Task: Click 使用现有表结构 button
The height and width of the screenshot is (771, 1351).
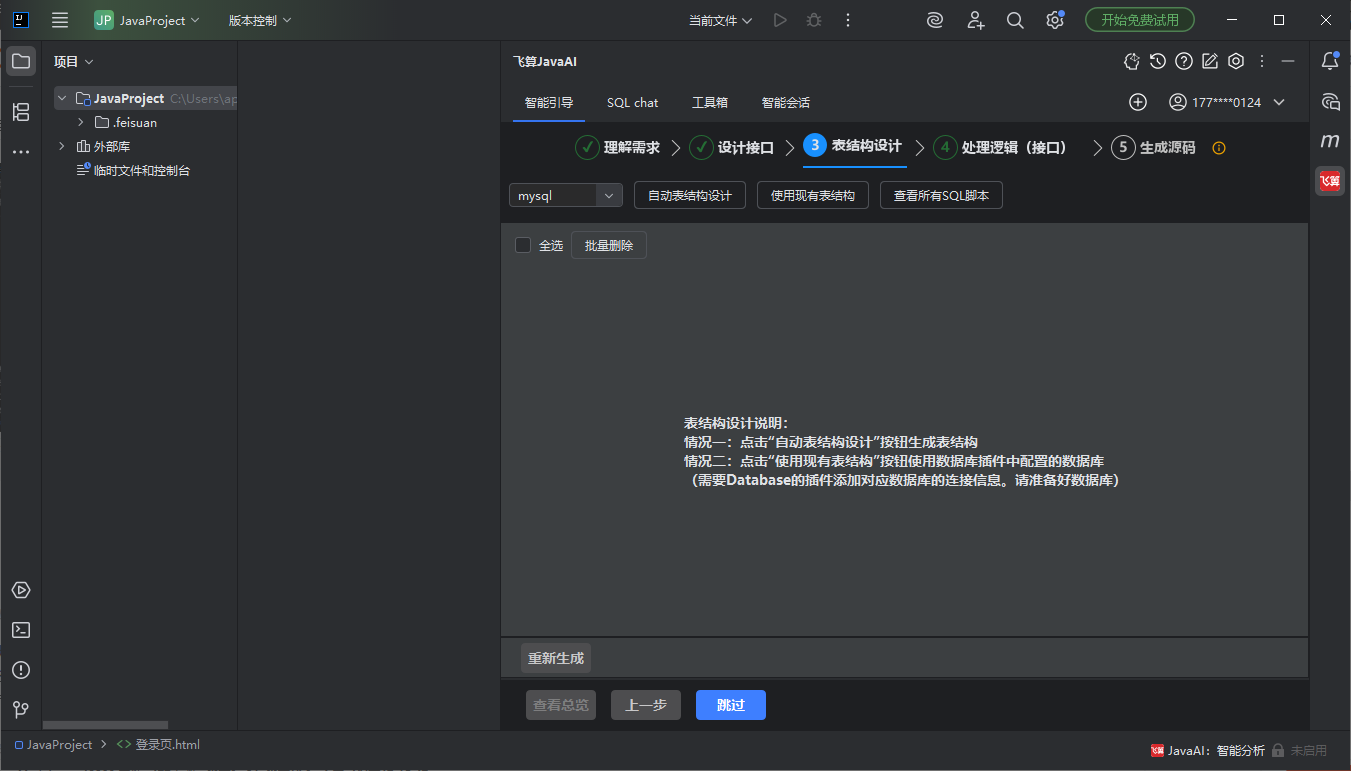Action: click(813, 196)
